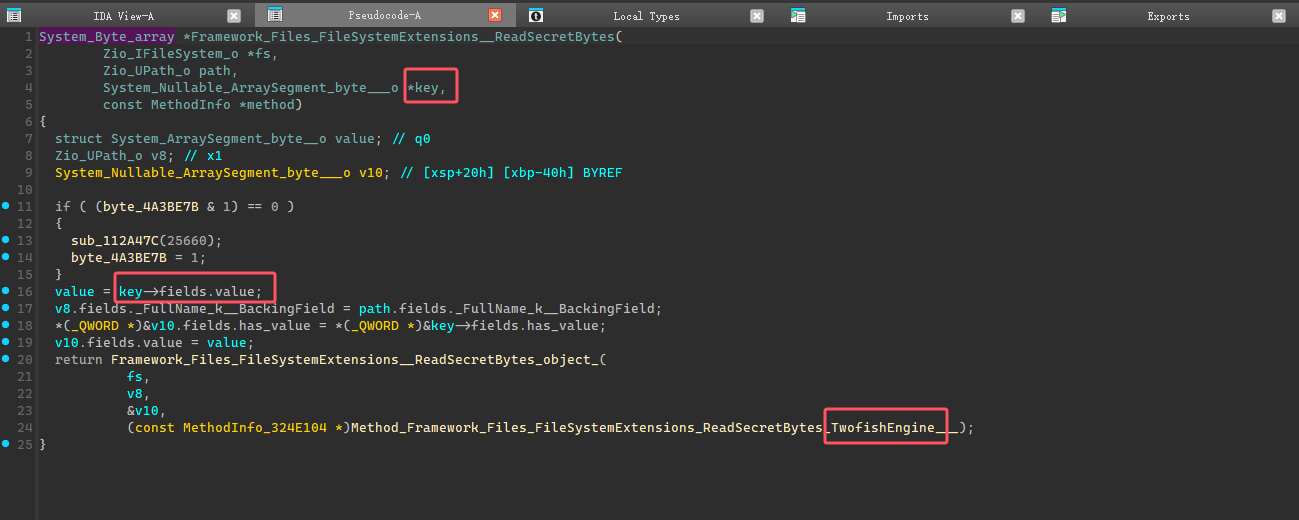This screenshot has height=520, width=1299.
Task: Close the Pseudocode-A tab
Action: coord(495,15)
